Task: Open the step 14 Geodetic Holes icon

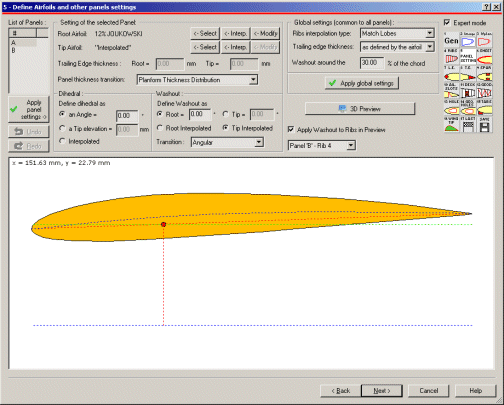Action: pos(468,108)
